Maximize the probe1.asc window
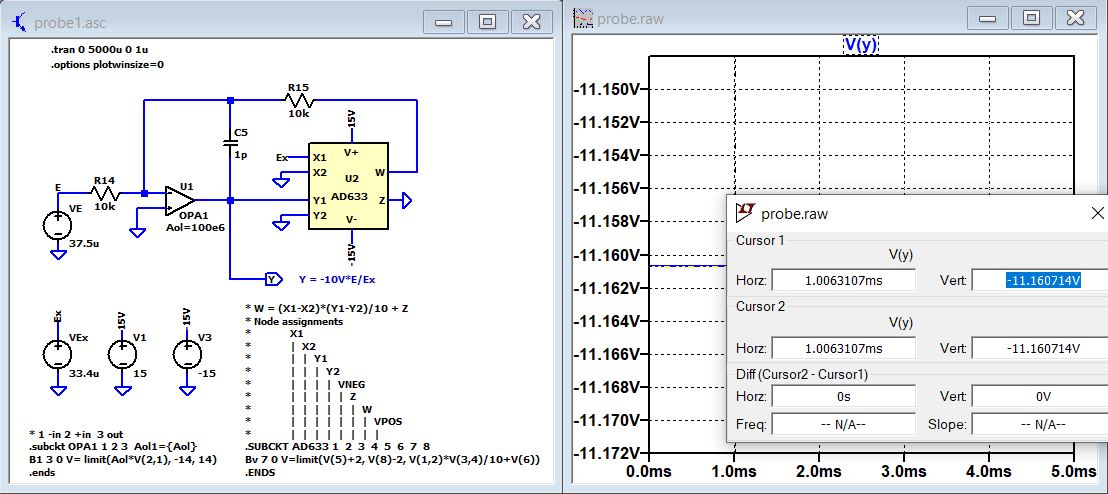The width and height of the screenshot is (1108, 494). point(487,22)
